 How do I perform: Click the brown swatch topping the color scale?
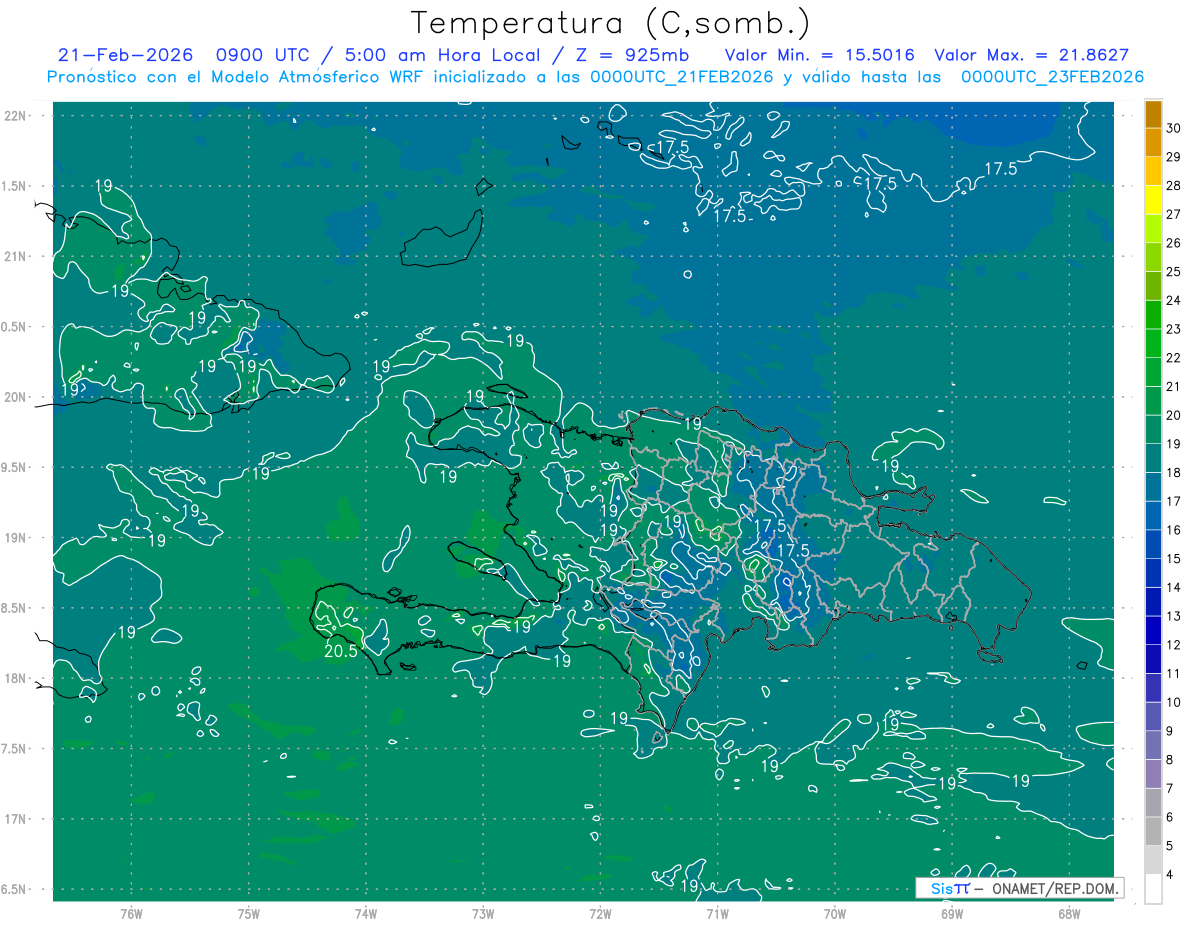click(1153, 114)
